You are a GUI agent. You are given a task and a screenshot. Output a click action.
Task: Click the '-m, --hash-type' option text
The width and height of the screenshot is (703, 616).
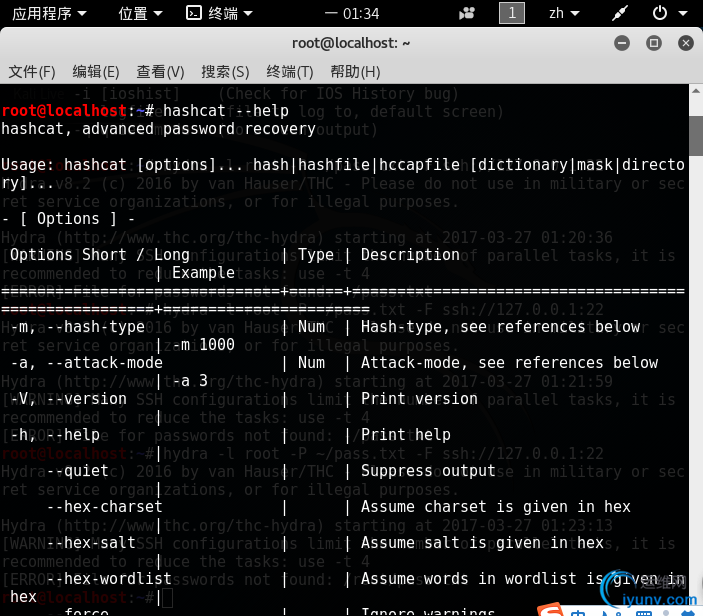pos(78,327)
